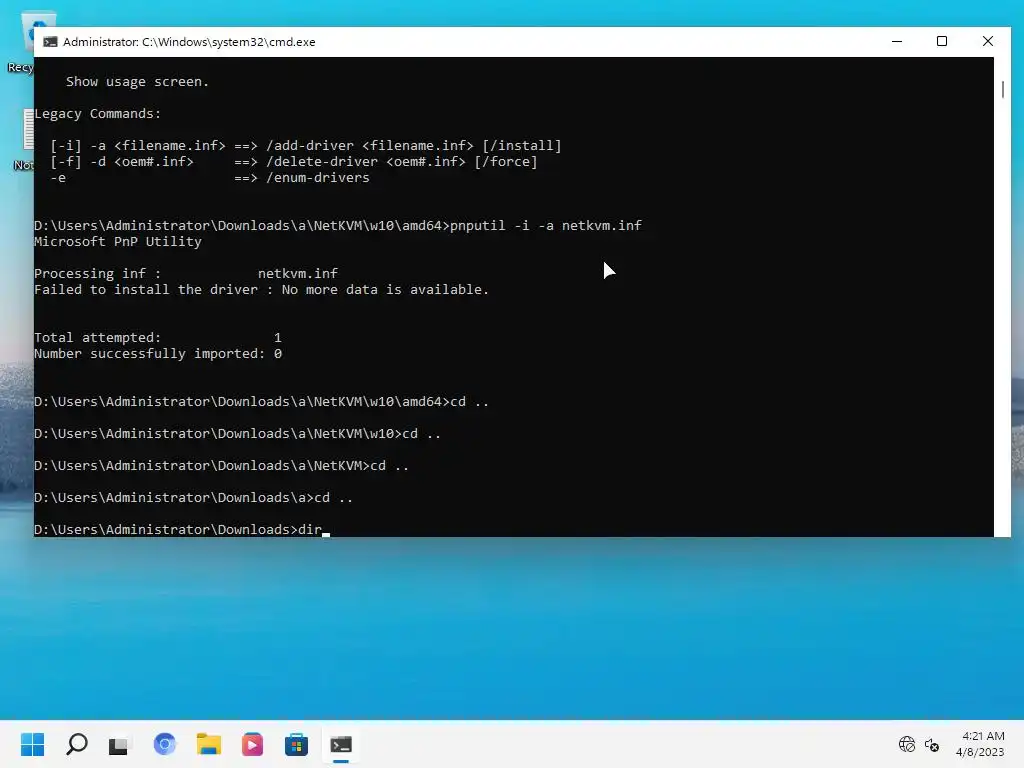Click 'Number successfully imported: 0' line

pos(158,353)
